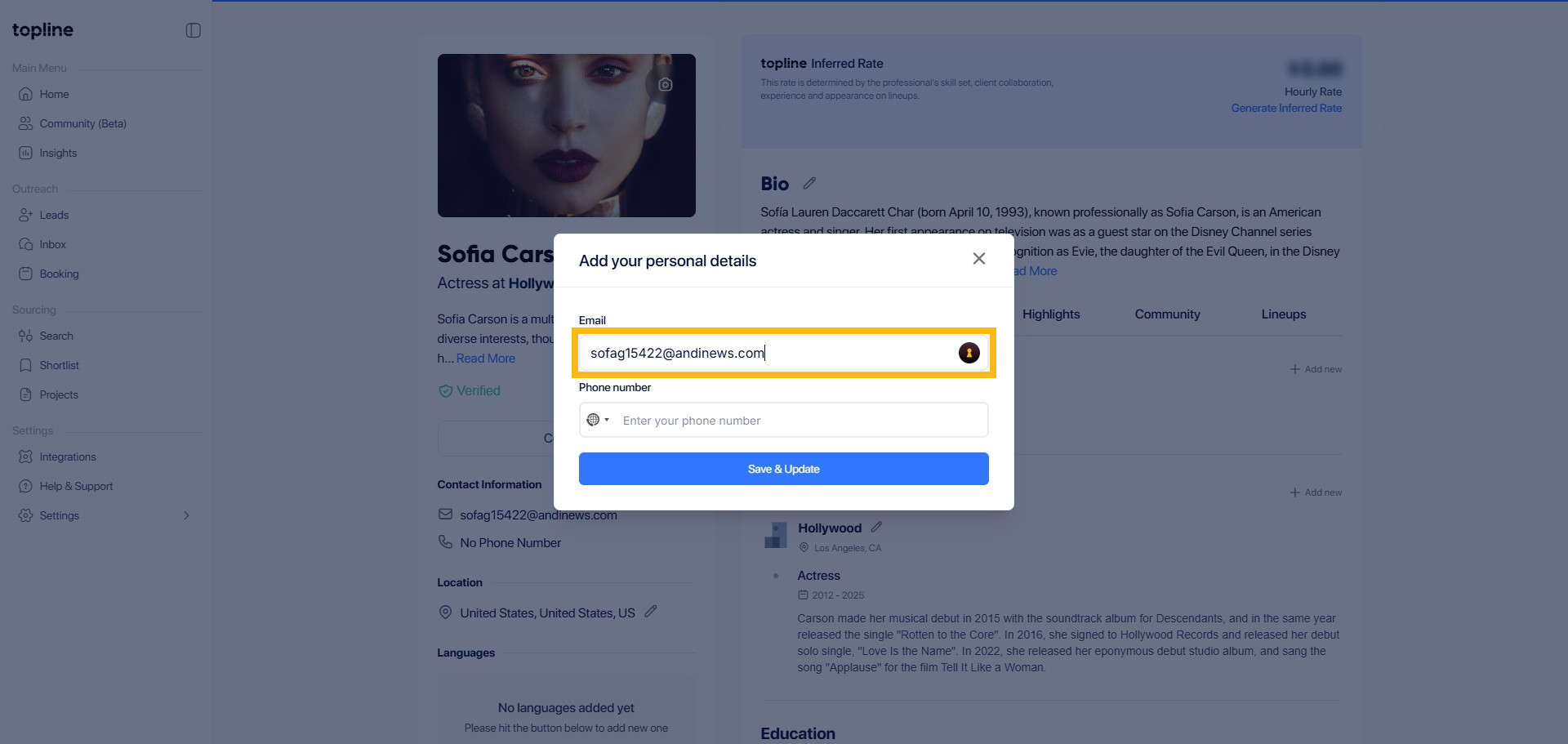Click Generate Inferred Rate link

(1286, 108)
